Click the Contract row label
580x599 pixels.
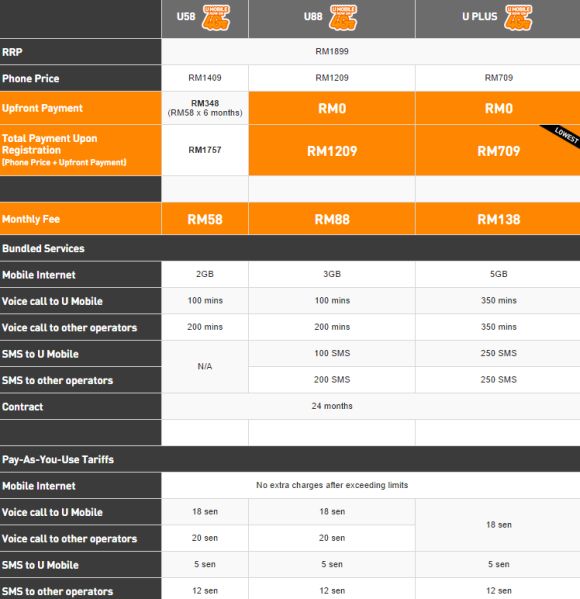tap(23, 406)
